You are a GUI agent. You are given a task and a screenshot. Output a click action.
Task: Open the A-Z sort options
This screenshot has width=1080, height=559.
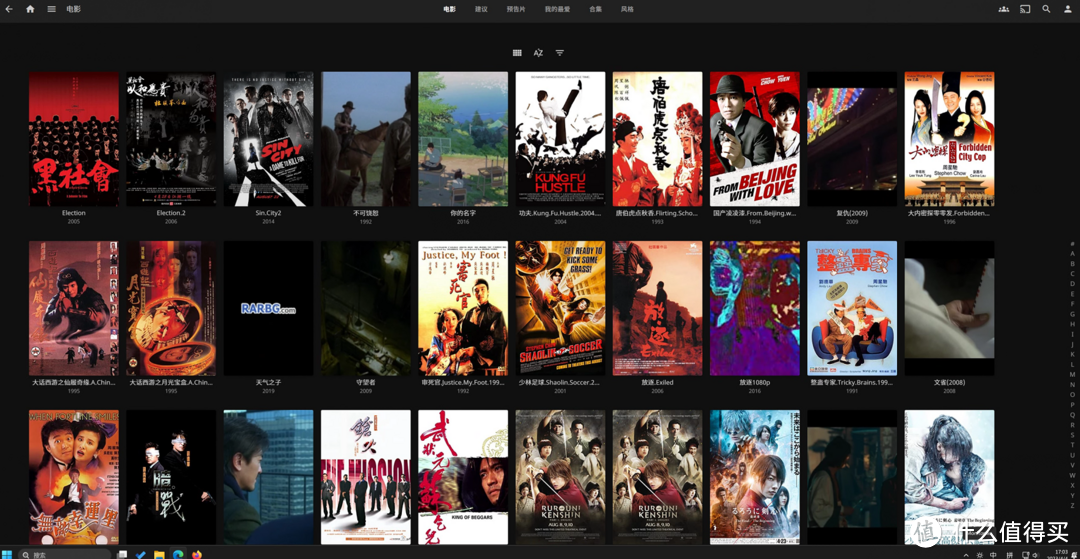point(539,53)
